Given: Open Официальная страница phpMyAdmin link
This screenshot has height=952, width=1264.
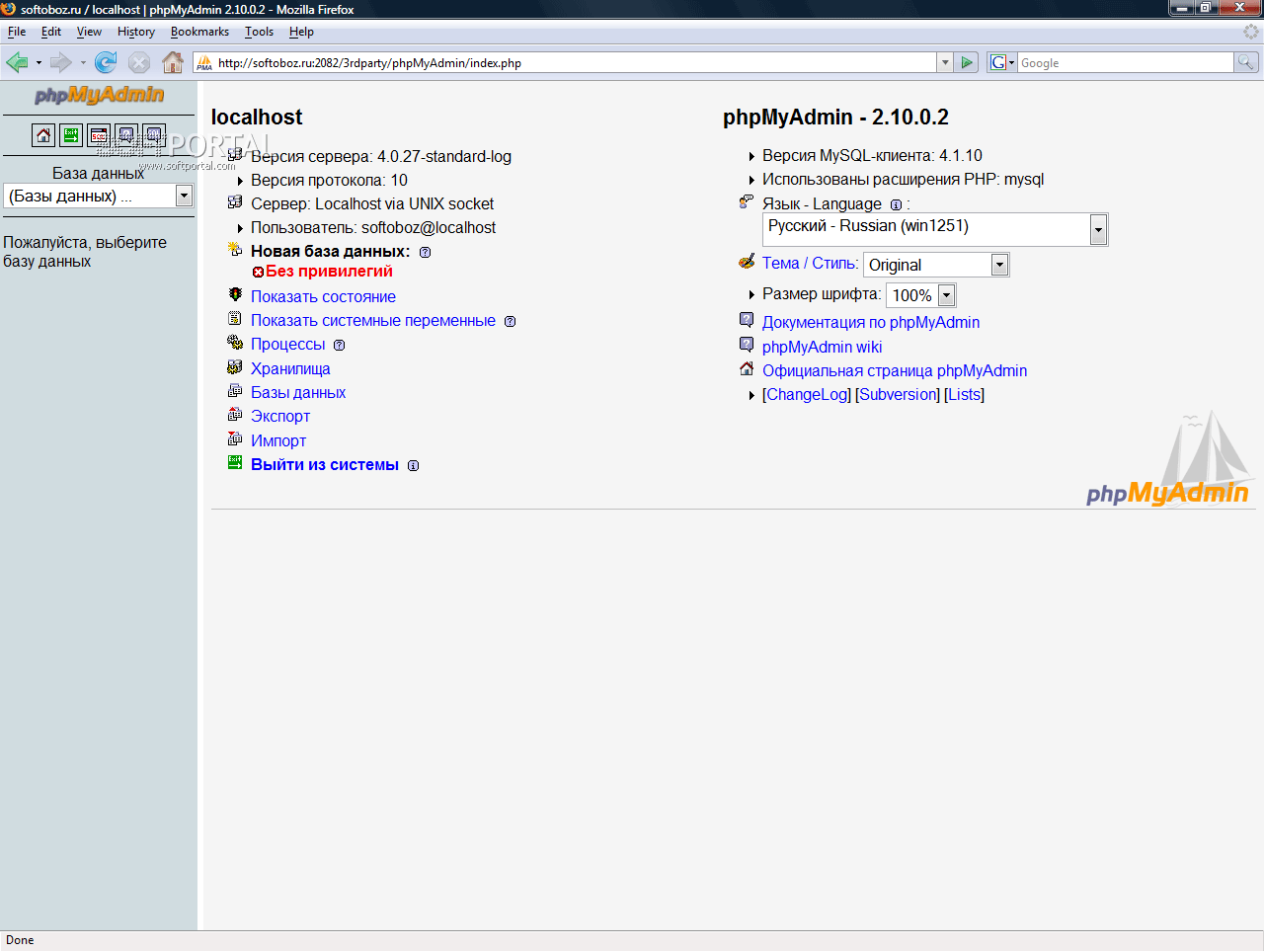Looking at the screenshot, I should (895, 370).
